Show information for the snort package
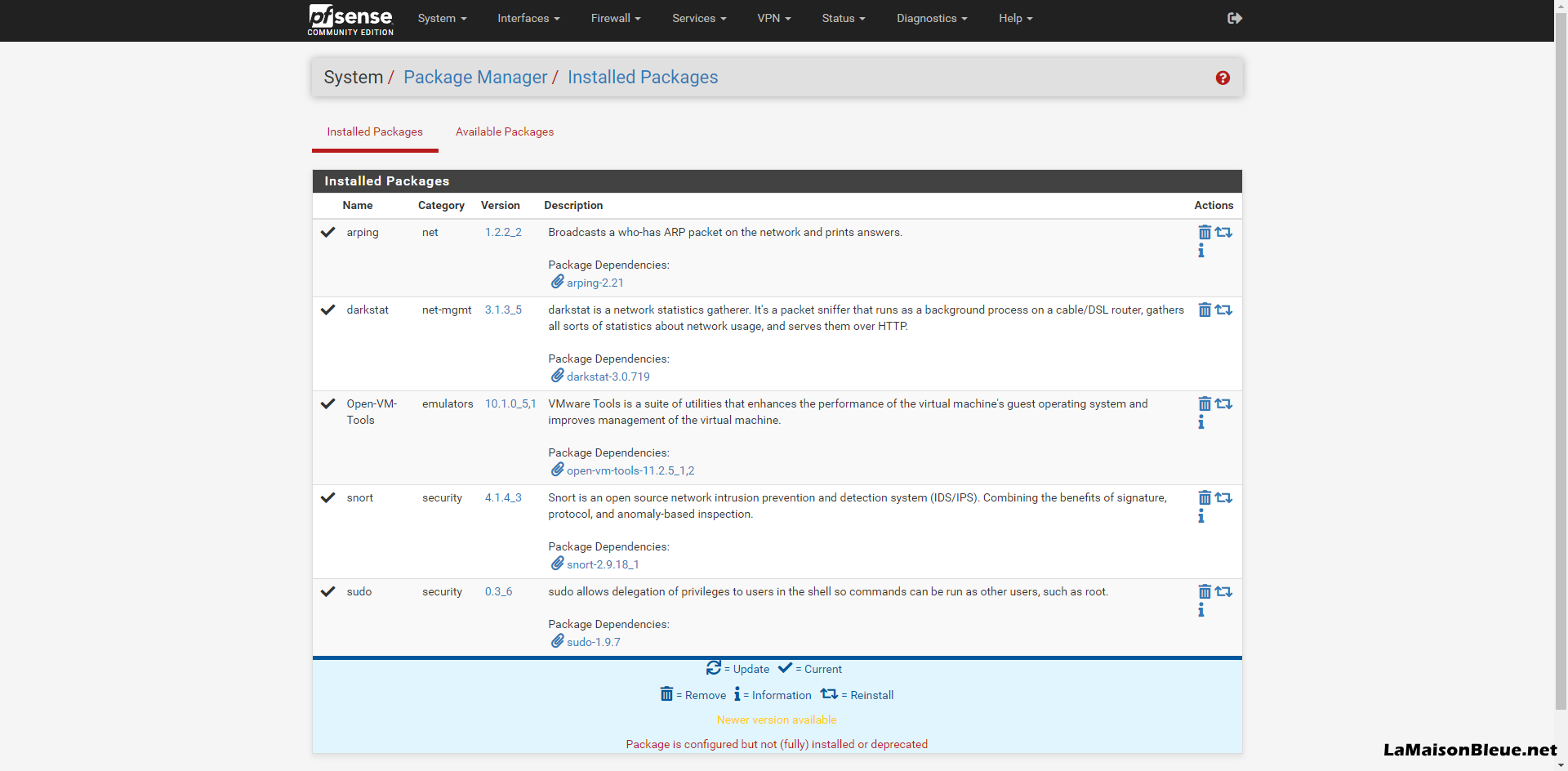This screenshot has height=771, width=1568. point(1201,516)
